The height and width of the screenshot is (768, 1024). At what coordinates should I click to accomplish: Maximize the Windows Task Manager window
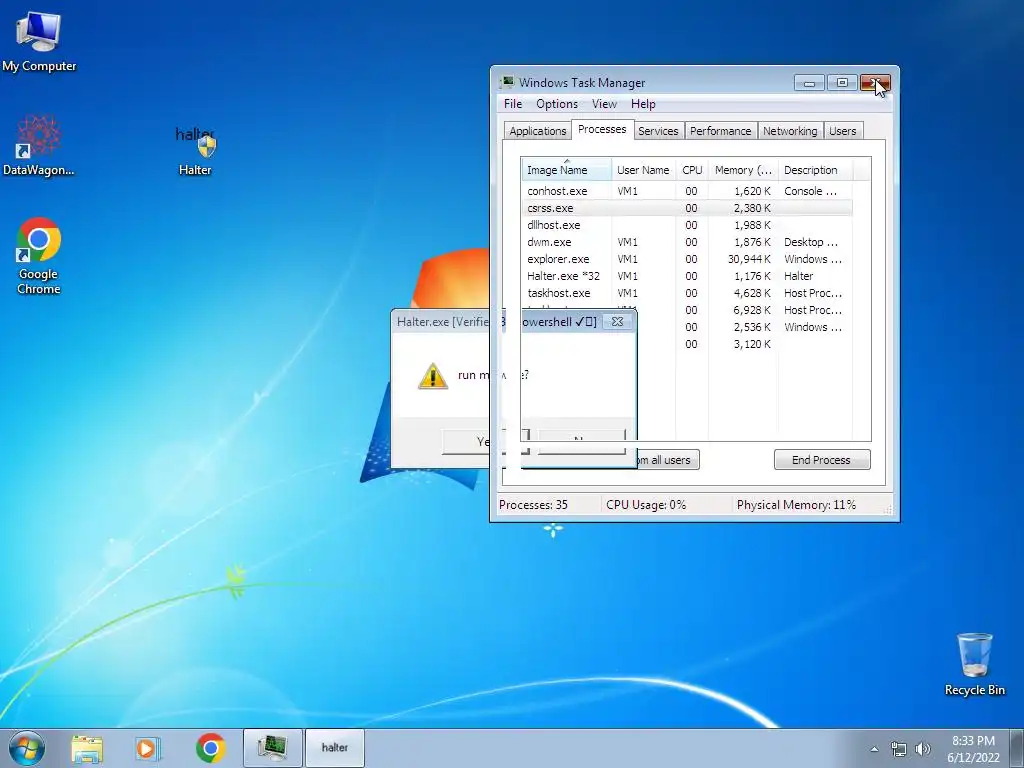coord(842,83)
